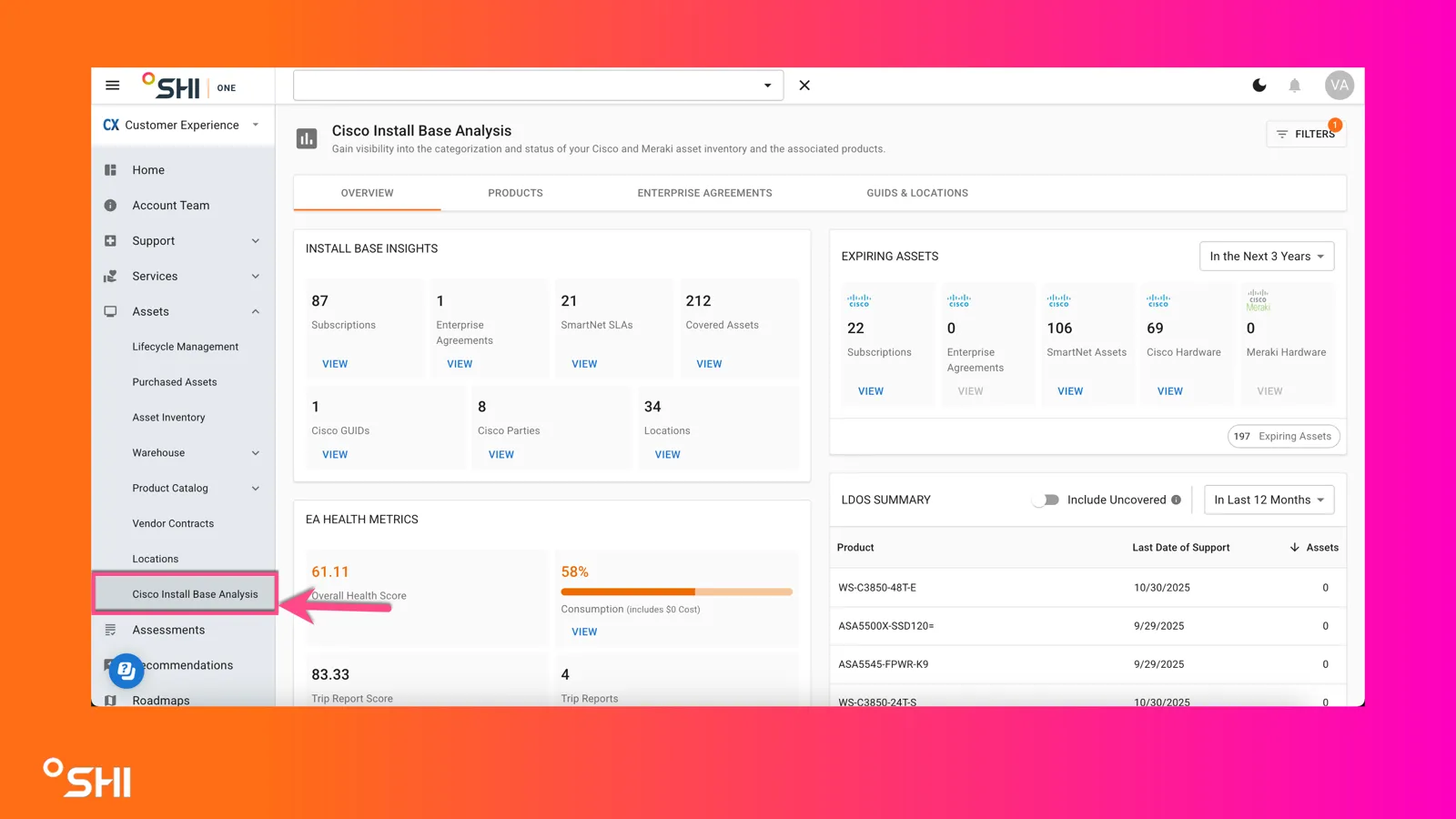Open Vendor Contracts in sidebar
The width and height of the screenshot is (1456, 819).
click(x=173, y=524)
